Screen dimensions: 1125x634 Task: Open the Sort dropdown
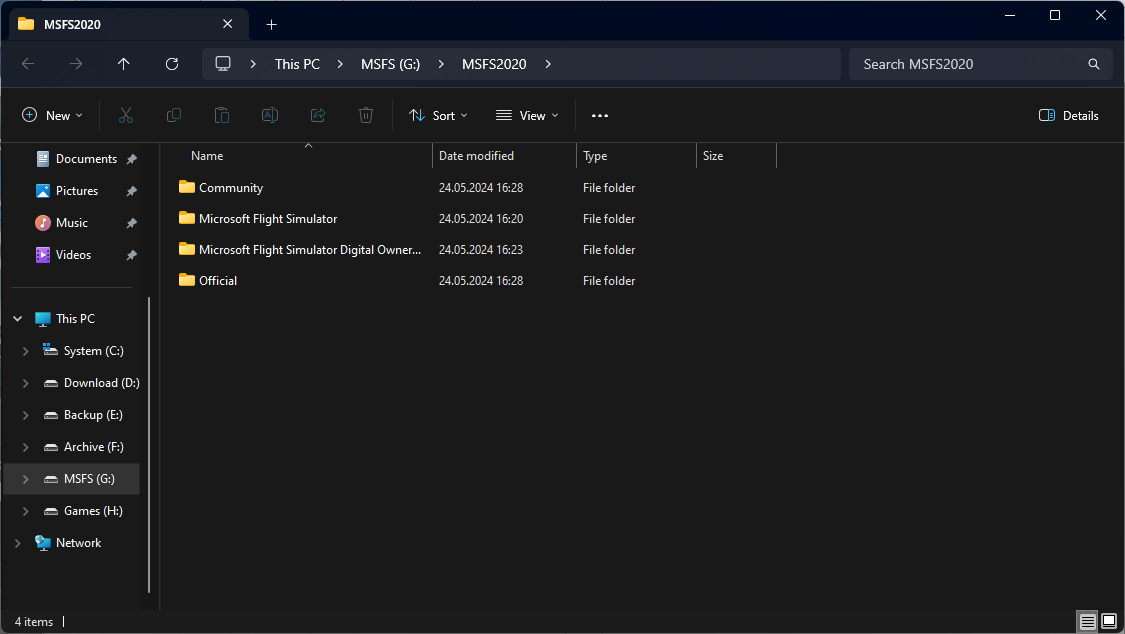[438, 116]
